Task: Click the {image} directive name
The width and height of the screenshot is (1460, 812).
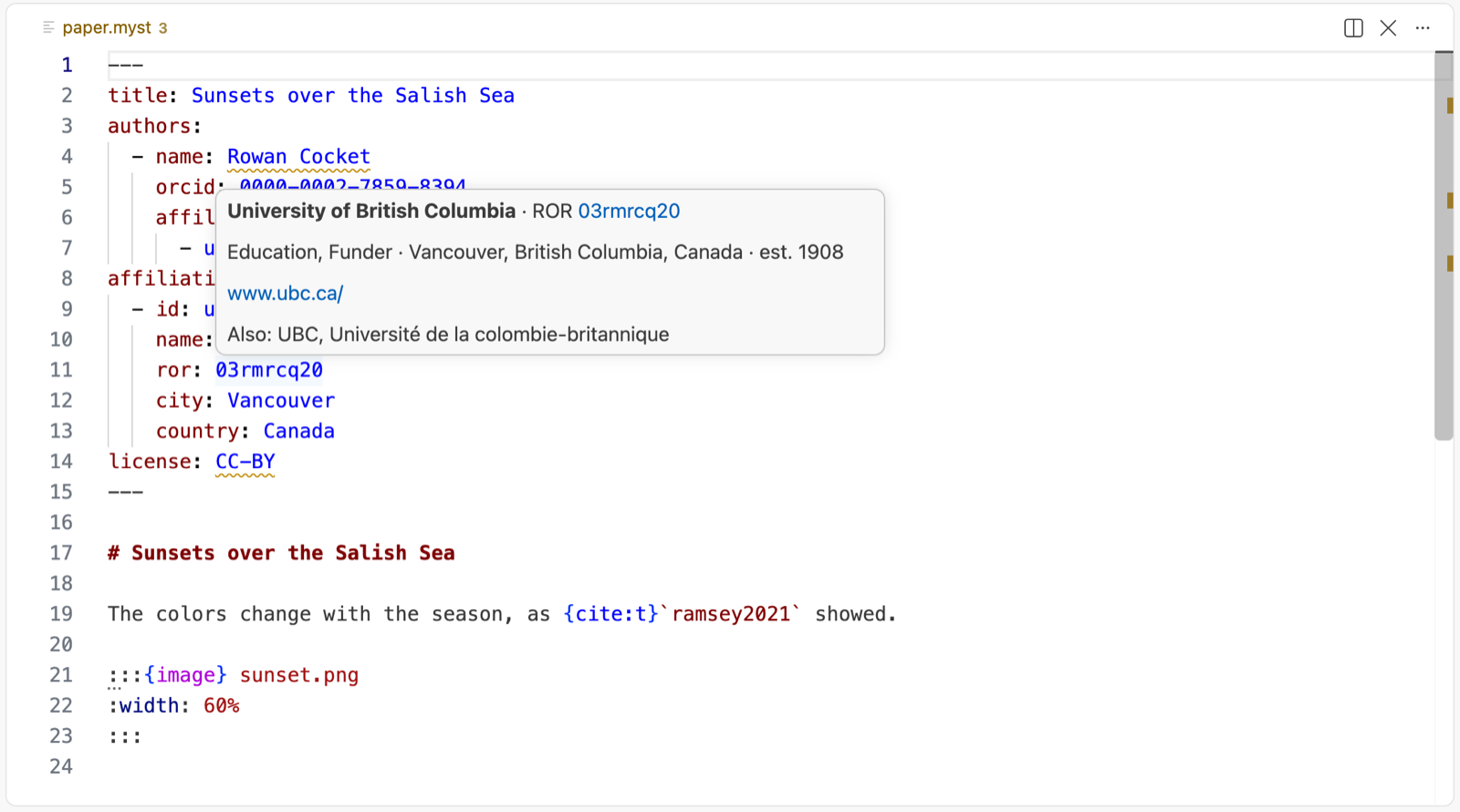Action: 185,675
